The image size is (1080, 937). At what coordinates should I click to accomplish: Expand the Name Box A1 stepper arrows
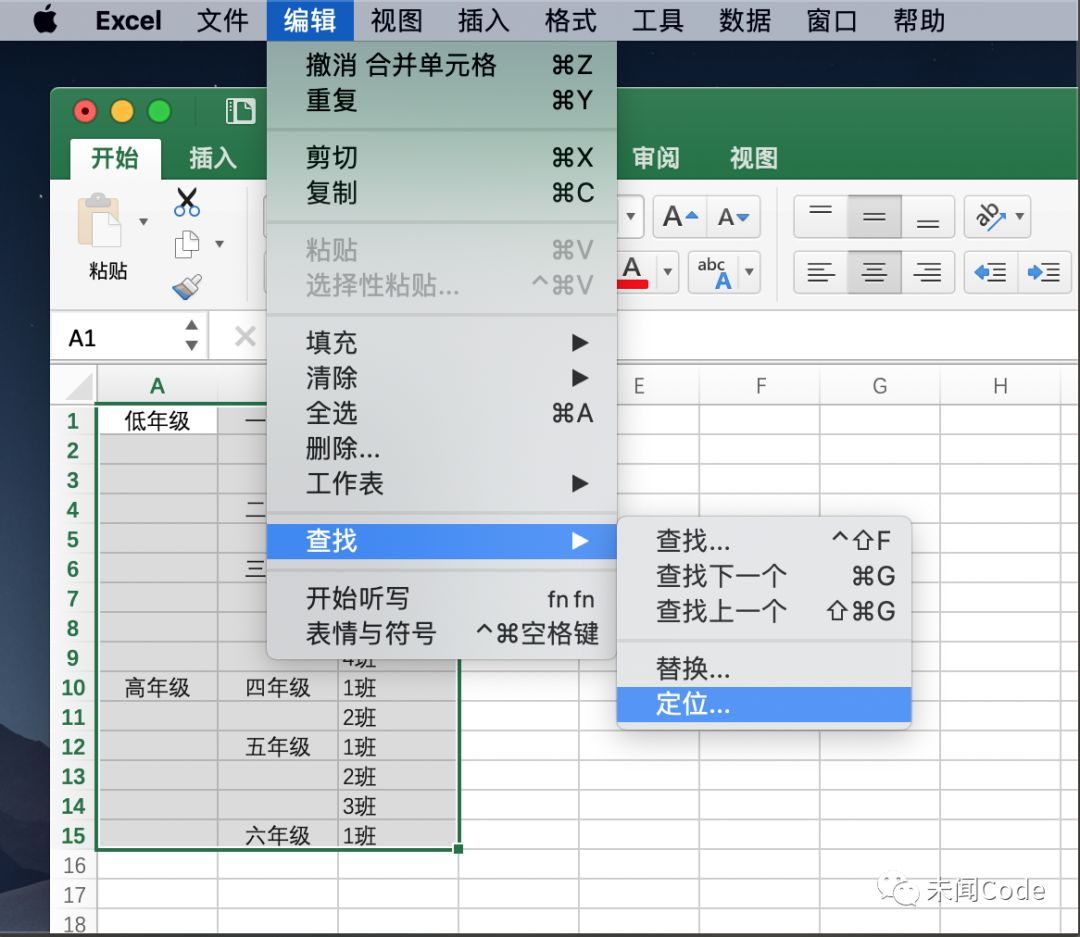pos(191,336)
